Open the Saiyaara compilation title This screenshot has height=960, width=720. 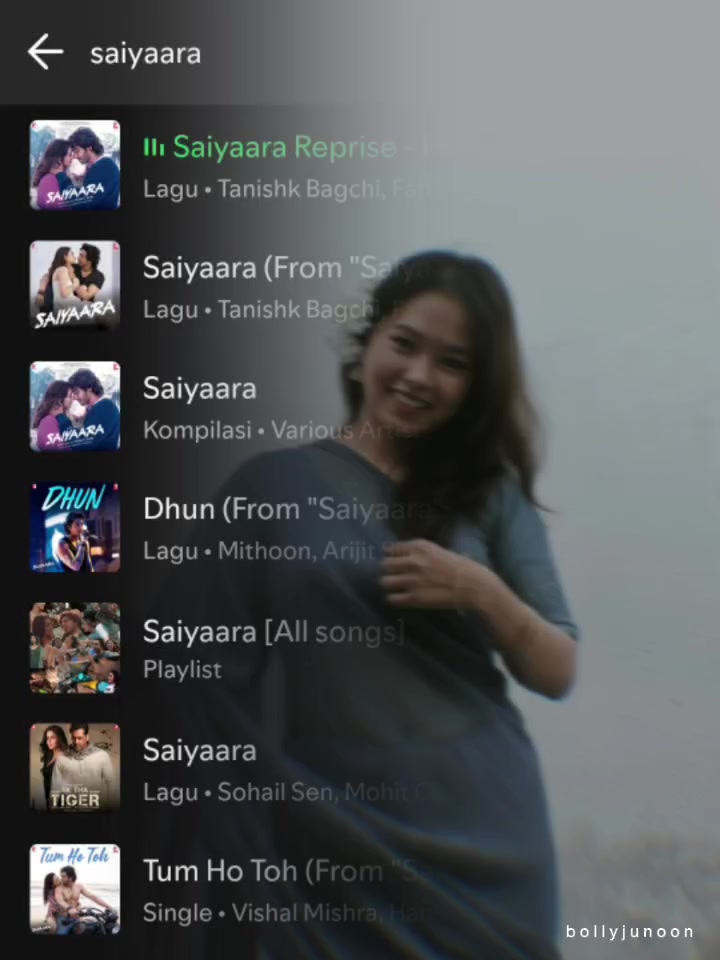[200, 389]
